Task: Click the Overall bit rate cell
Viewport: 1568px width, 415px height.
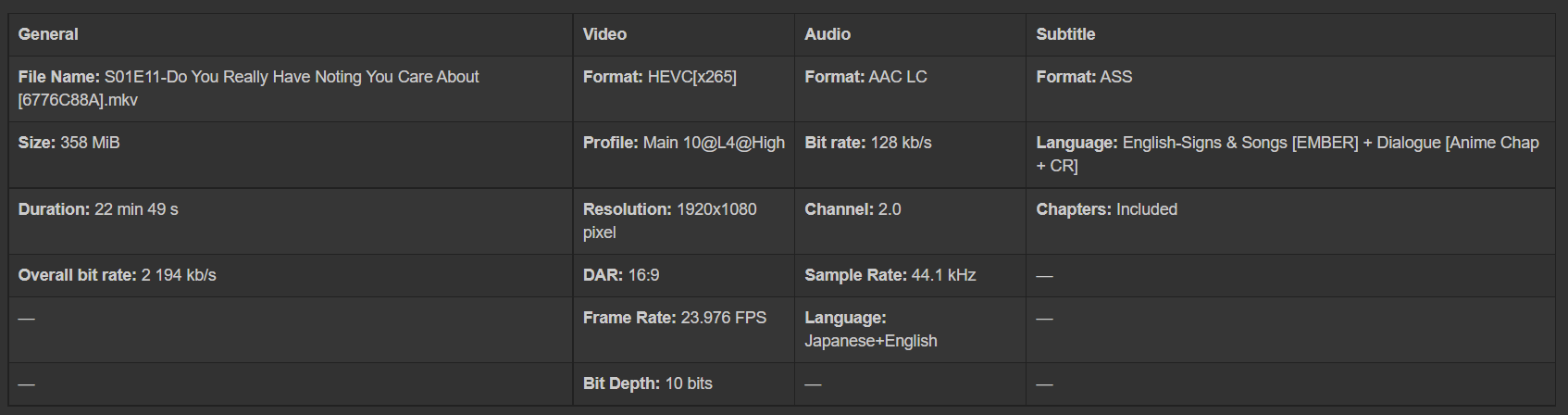Action: (x=118, y=275)
